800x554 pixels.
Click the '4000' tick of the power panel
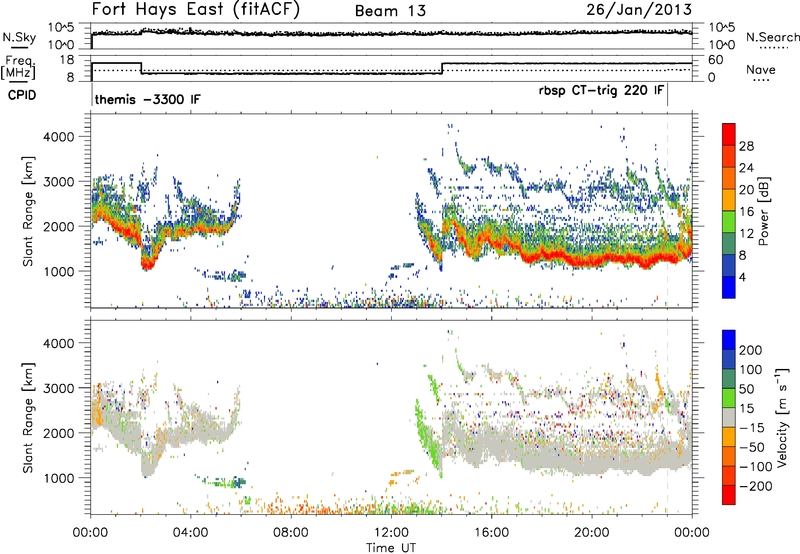pos(58,137)
